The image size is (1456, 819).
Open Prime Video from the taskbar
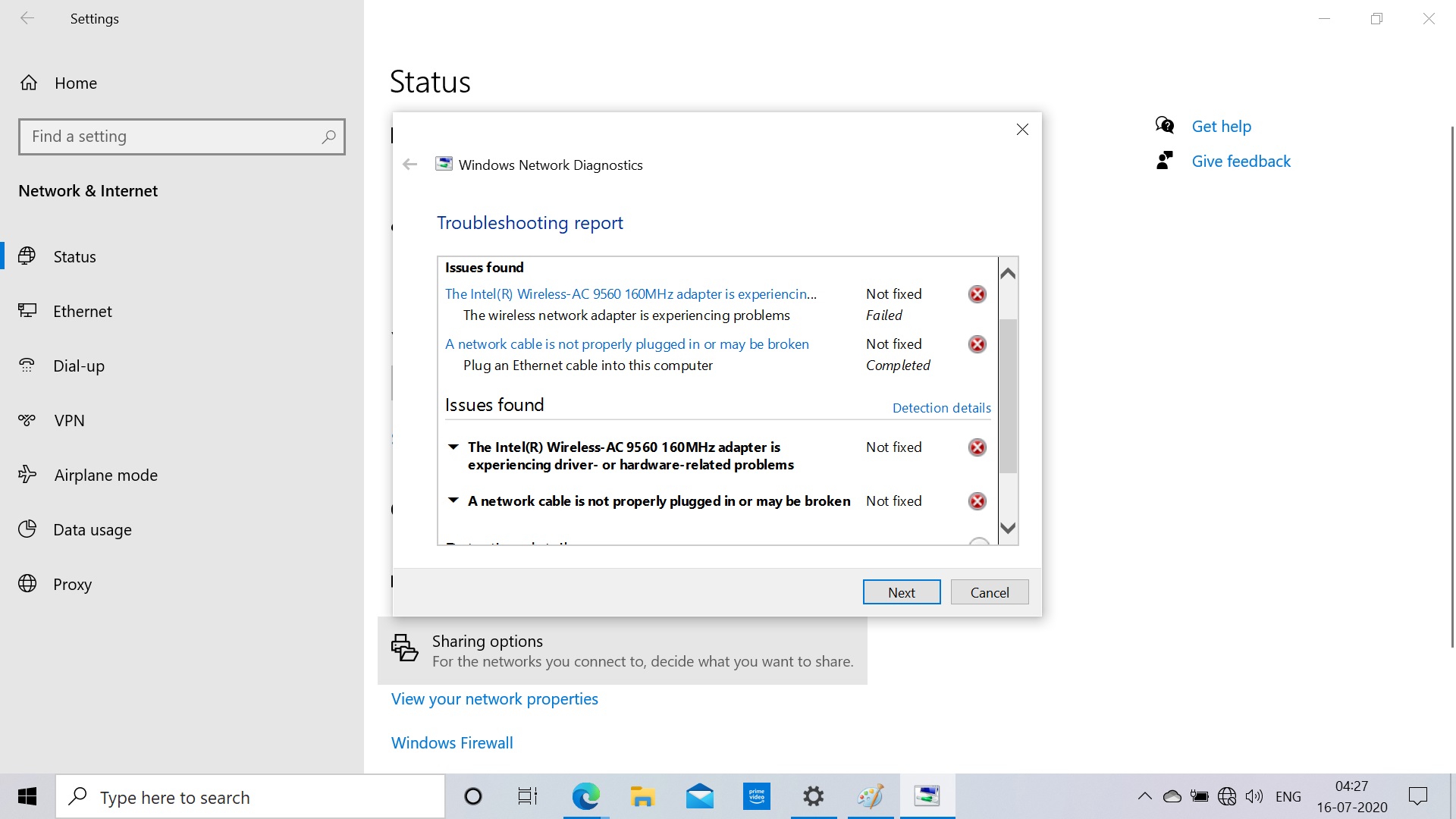click(757, 796)
